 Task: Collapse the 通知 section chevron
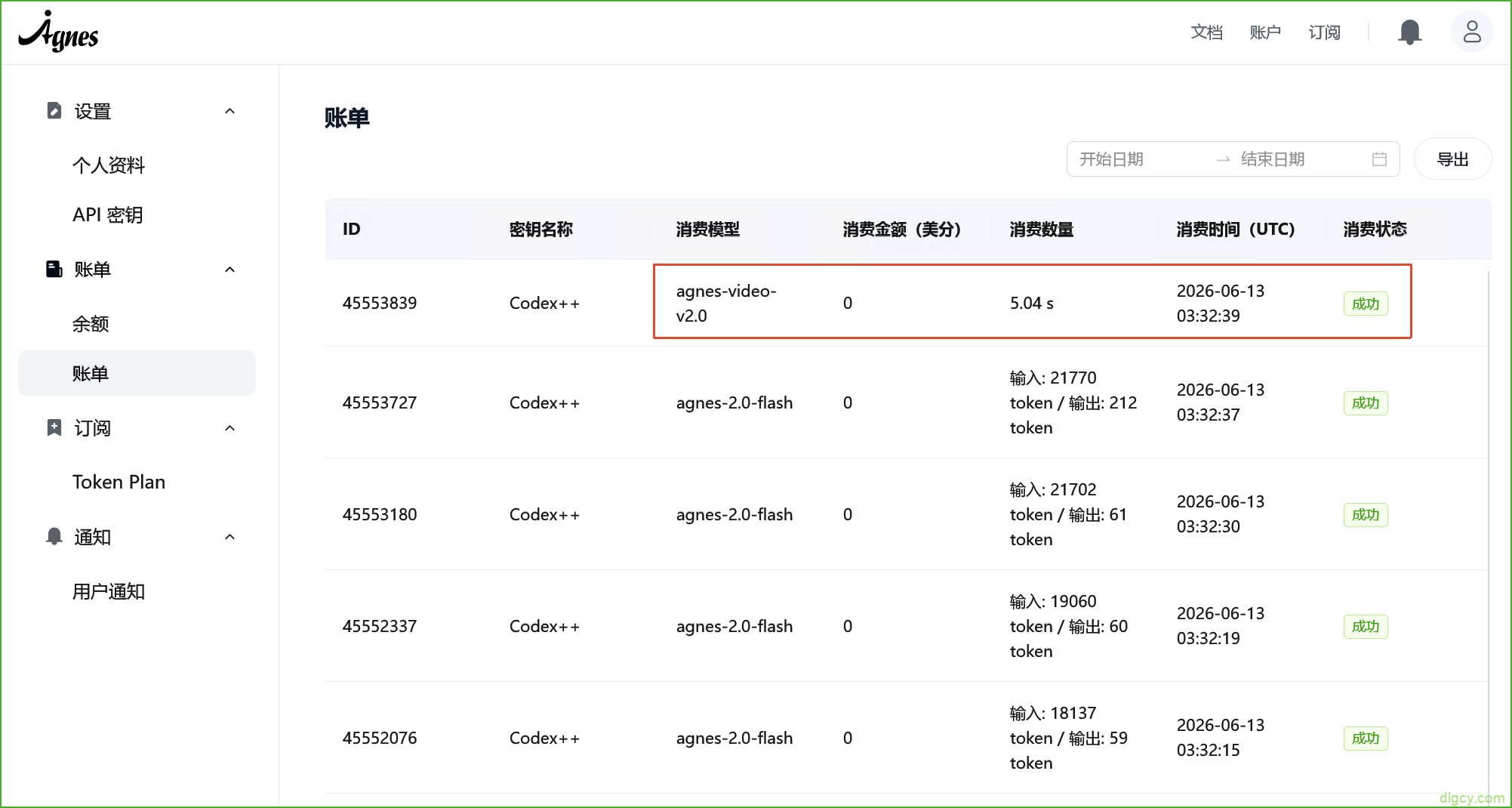pyautogui.click(x=230, y=537)
